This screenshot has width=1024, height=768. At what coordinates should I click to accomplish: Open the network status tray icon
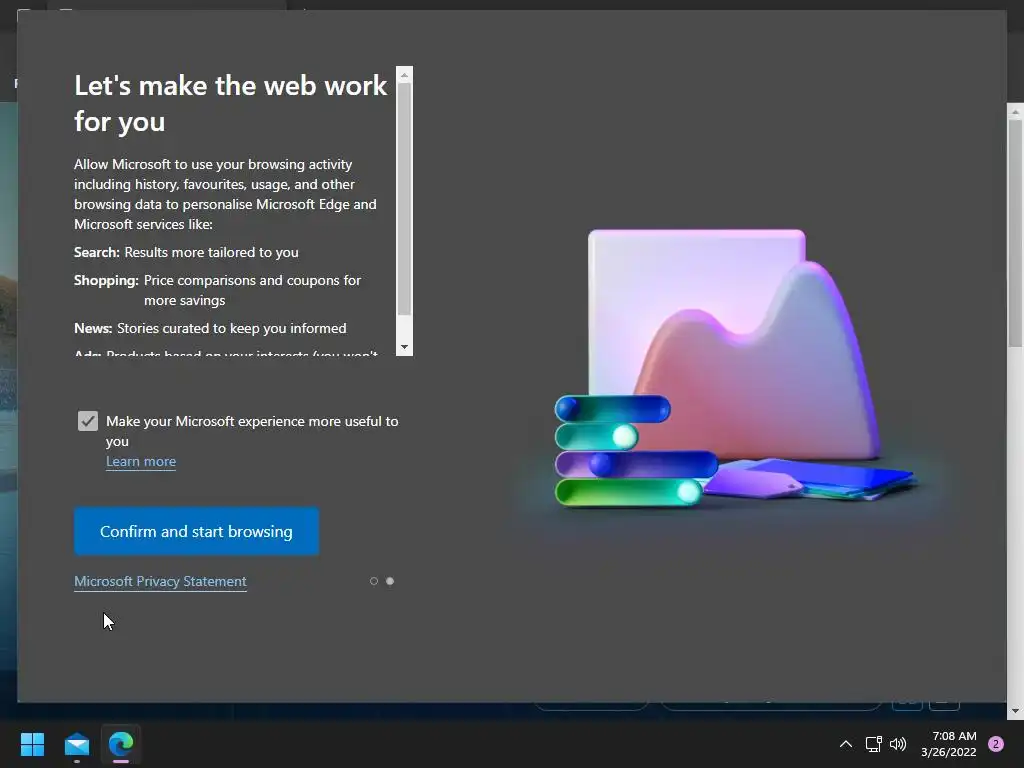click(x=873, y=744)
